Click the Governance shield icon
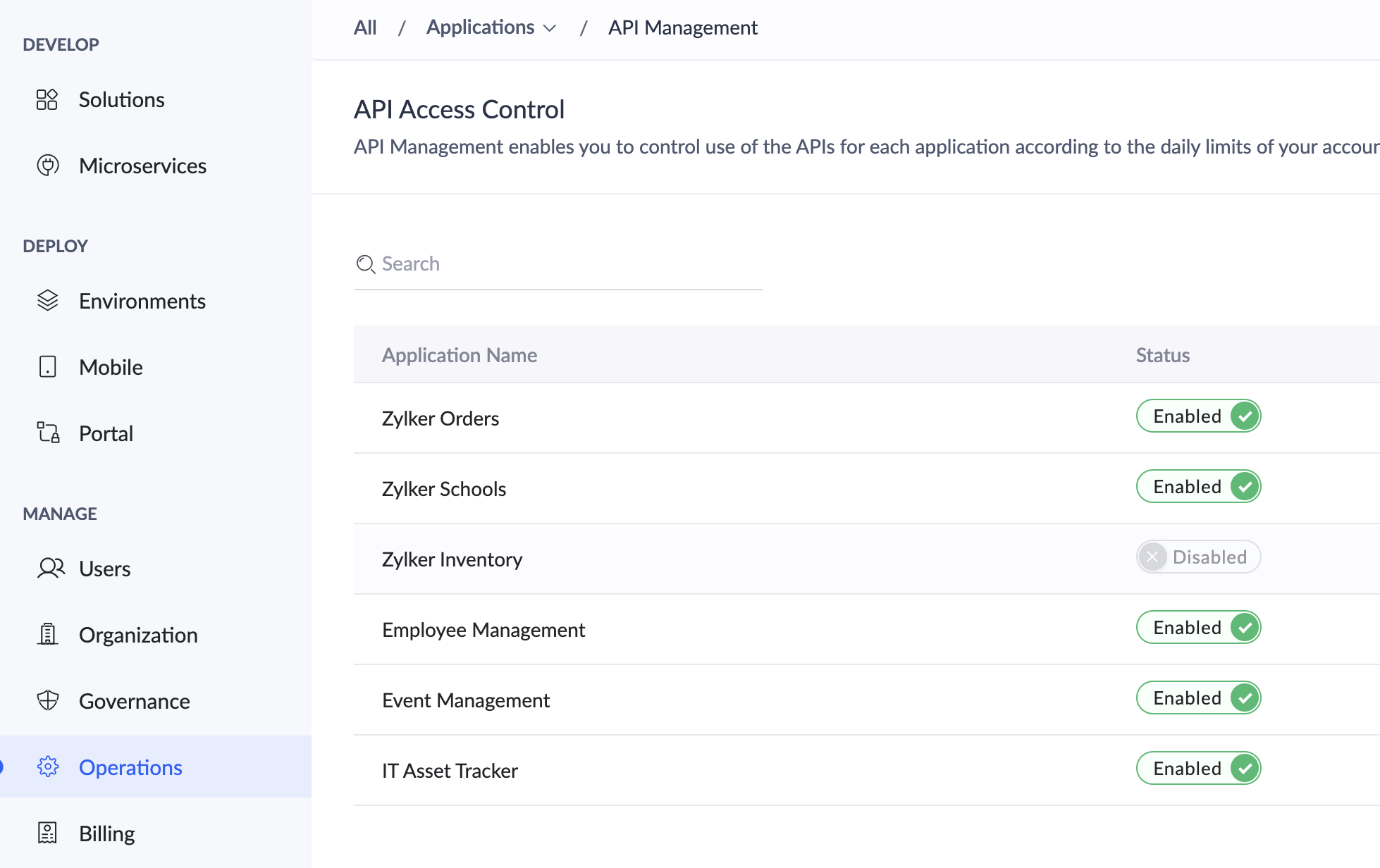The width and height of the screenshot is (1380, 868). pos(47,701)
